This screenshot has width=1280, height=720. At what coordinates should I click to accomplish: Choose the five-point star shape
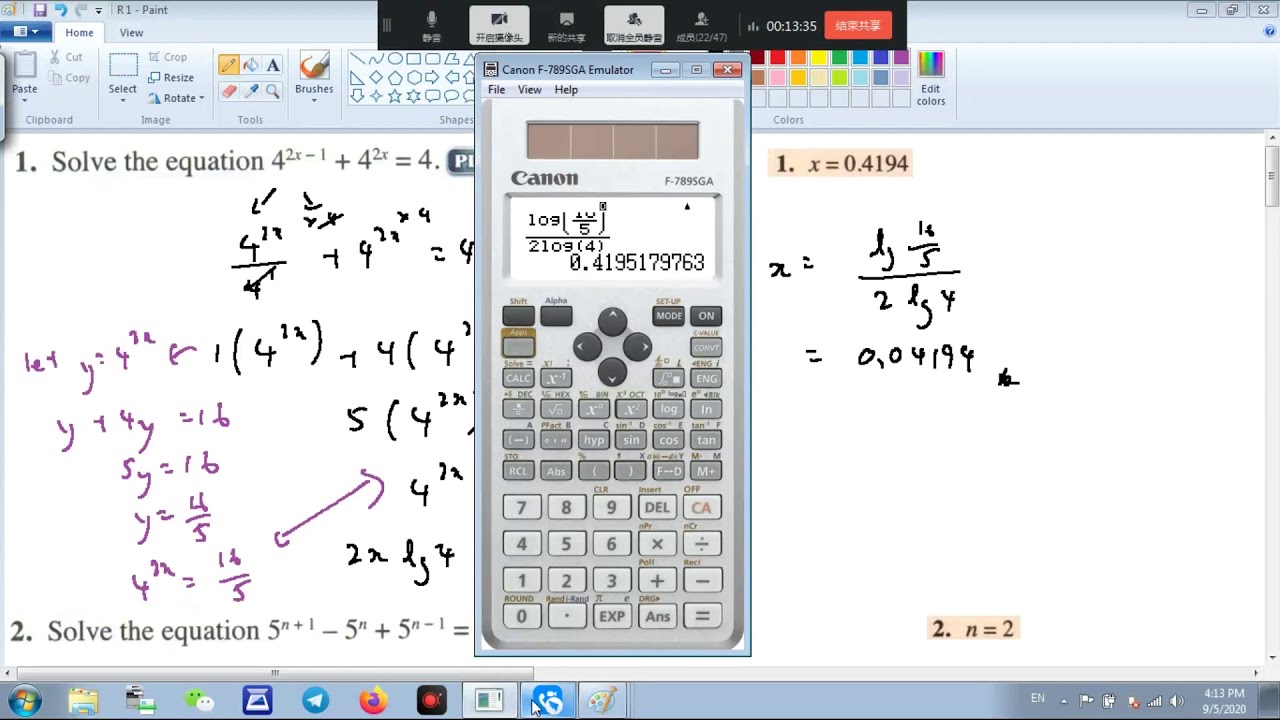coord(395,96)
